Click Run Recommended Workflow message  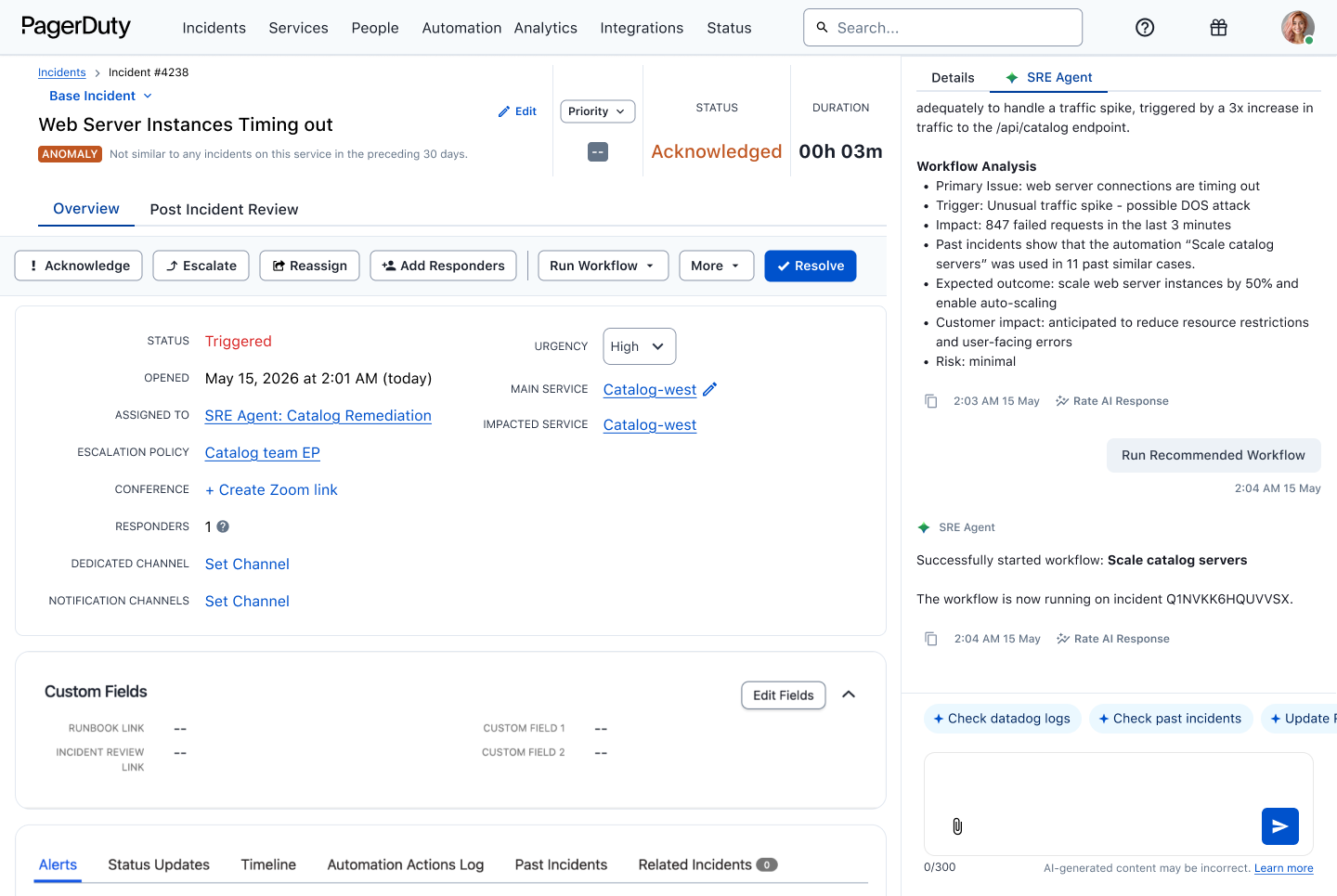coord(1214,455)
